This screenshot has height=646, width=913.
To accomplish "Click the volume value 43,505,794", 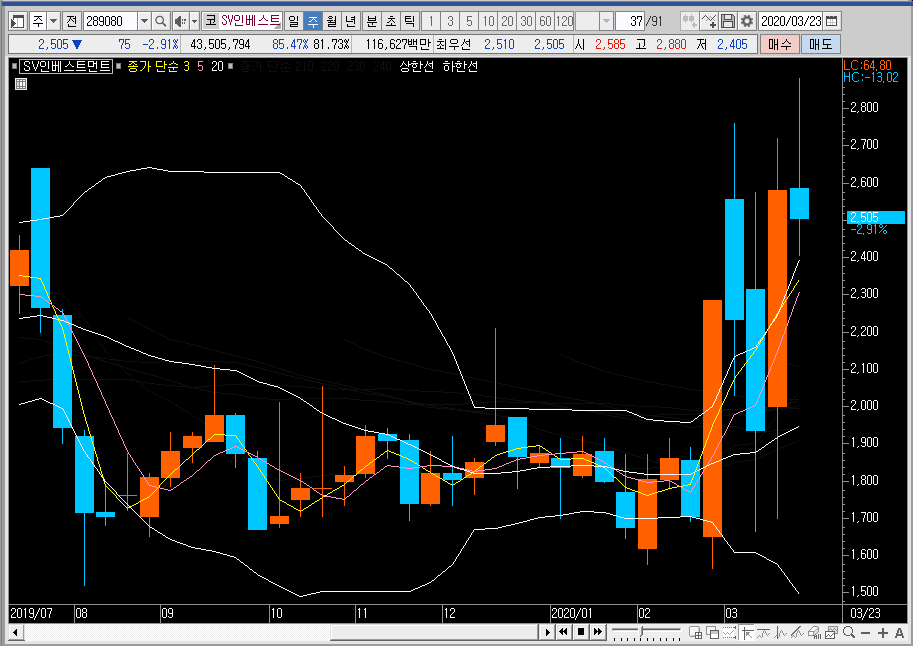I will tap(220, 44).
